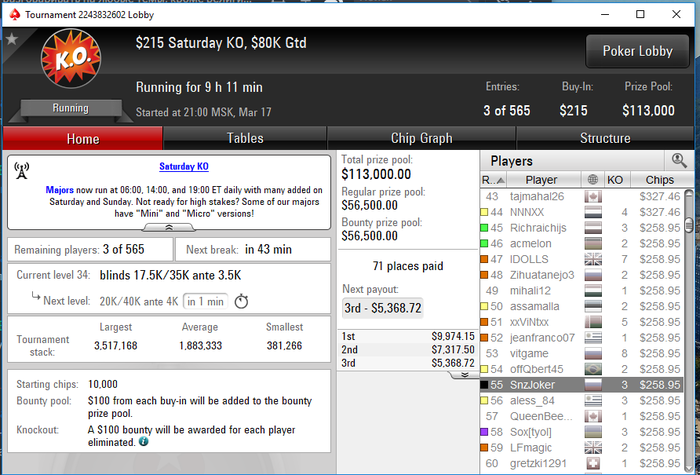Click the Majors link
The image size is (700, 475).
pos(59,190)
